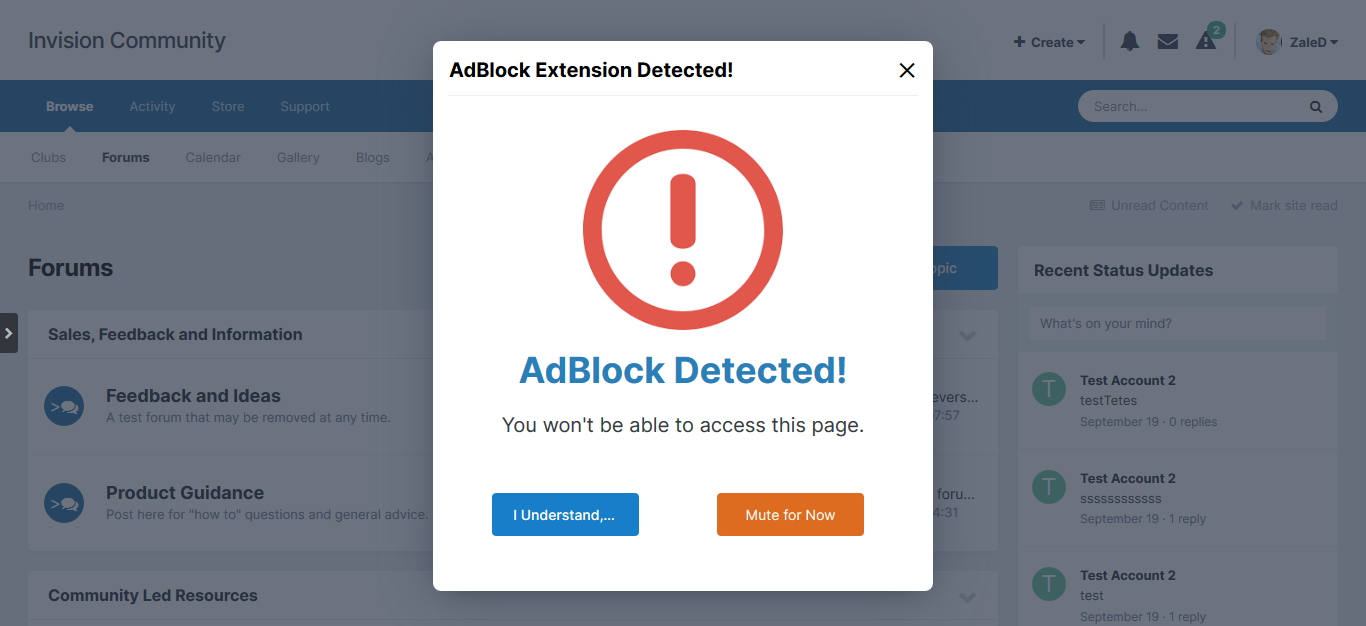Collapse Sales, Feedback and Information category
This screenshot has height=626, width=1366.
(967, 335)
